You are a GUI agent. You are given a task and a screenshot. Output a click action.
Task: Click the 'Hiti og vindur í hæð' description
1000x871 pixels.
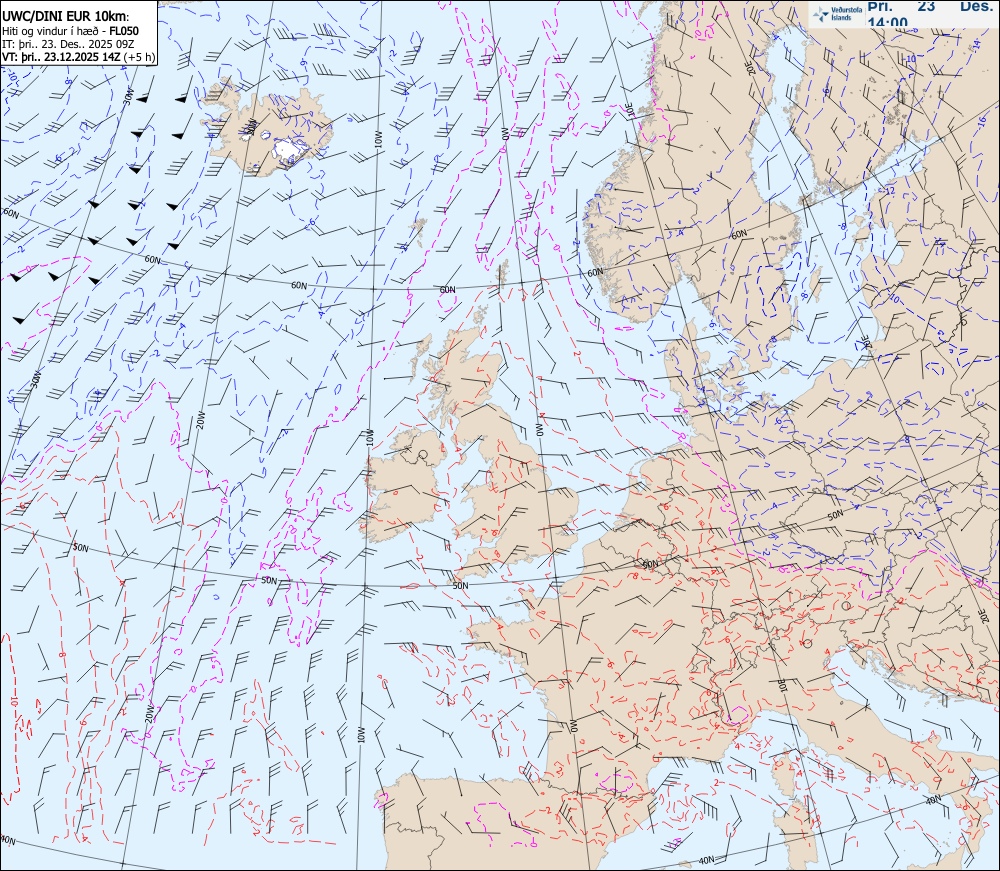[x=50, y=31]
